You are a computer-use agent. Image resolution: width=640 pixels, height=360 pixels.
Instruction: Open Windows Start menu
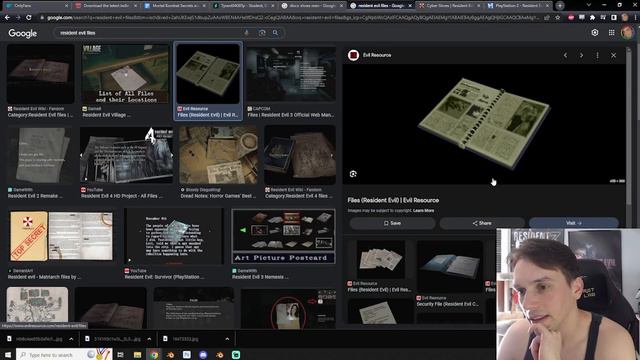coord(7,355)
